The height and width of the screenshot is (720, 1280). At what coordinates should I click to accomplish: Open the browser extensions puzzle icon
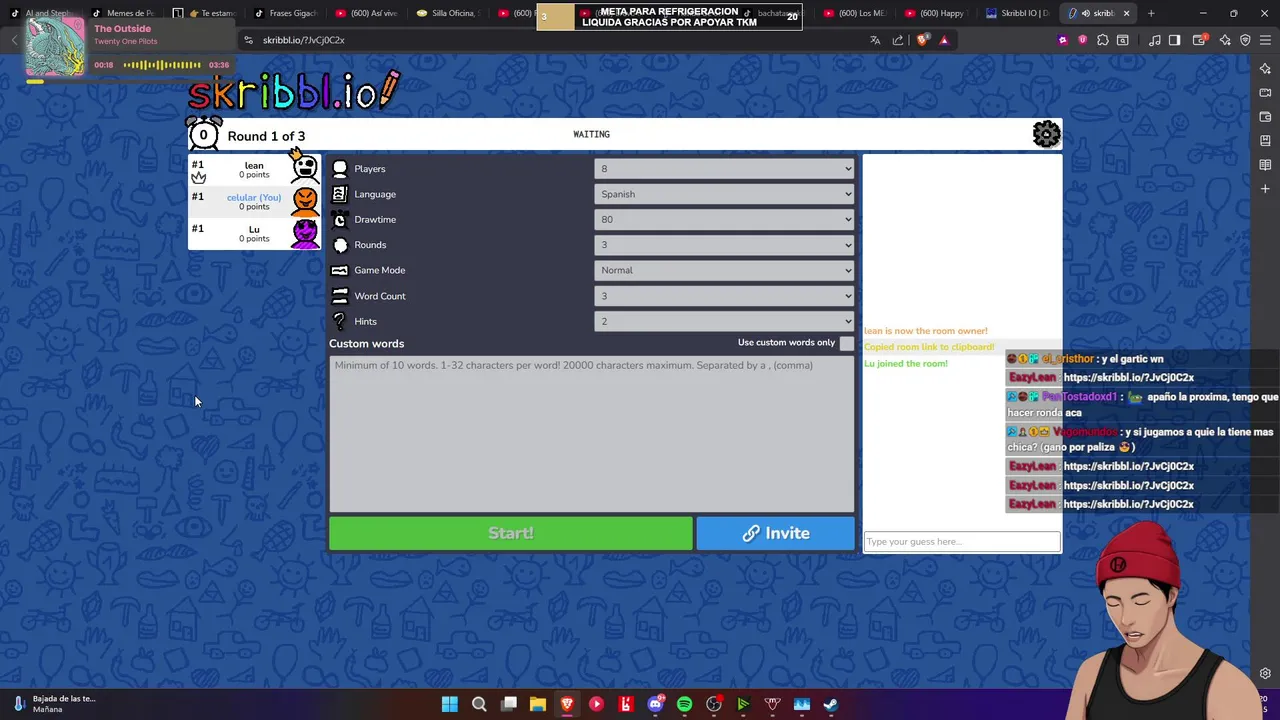click(1102, 40)
